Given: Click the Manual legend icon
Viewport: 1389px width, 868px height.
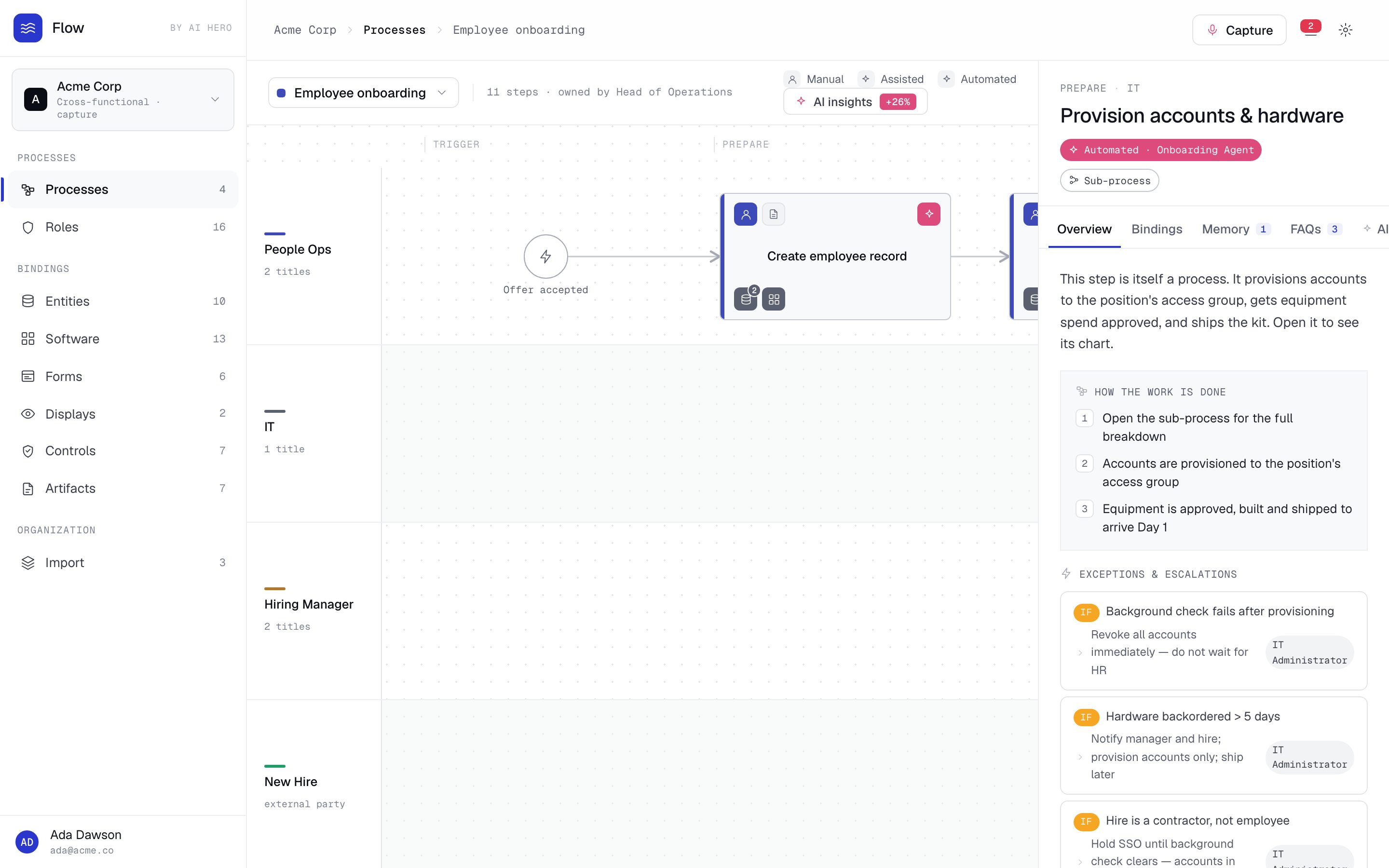Looking at the screenshot, I should (792, 79).
